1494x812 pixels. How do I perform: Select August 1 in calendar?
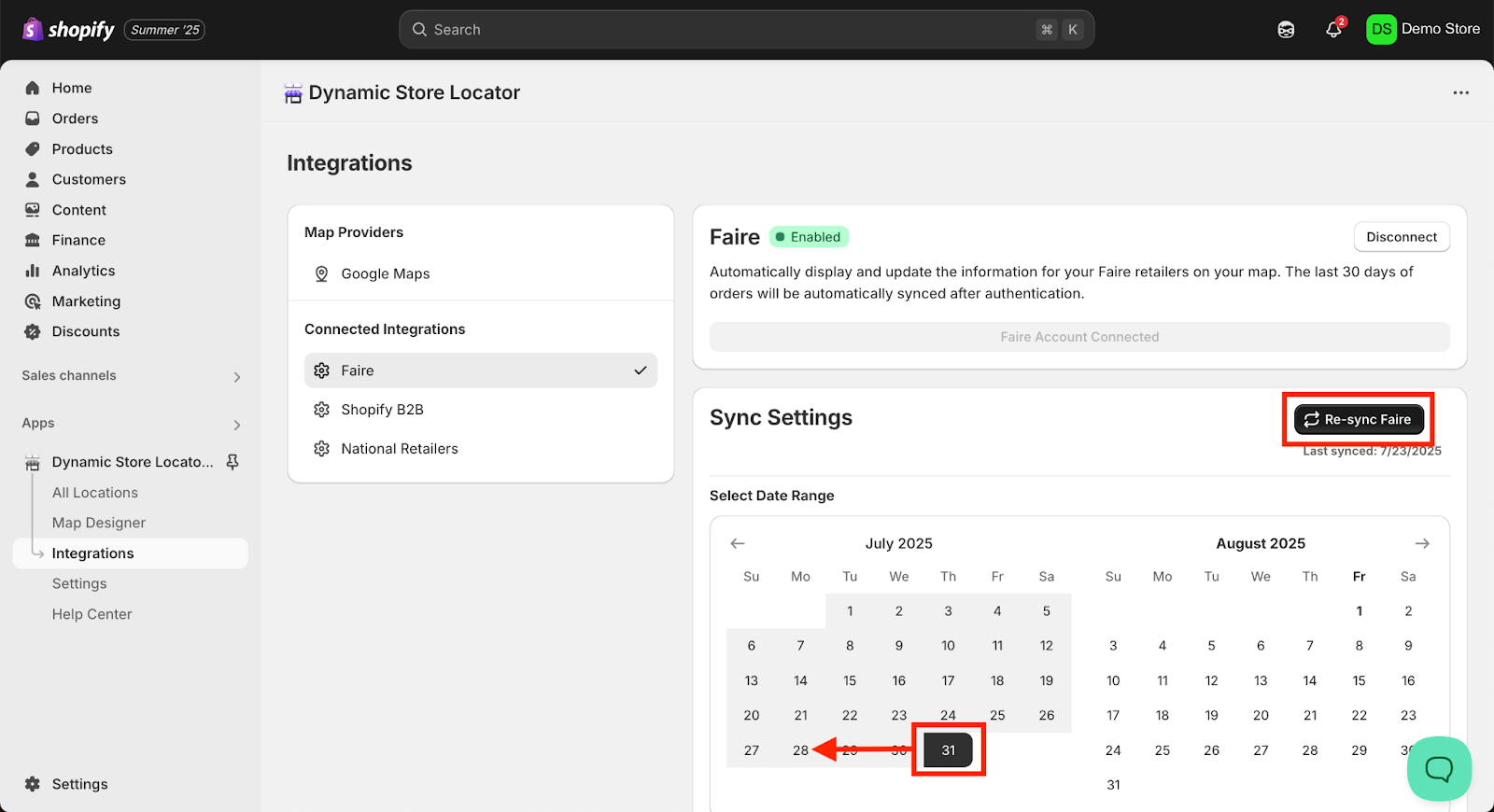1360,611
